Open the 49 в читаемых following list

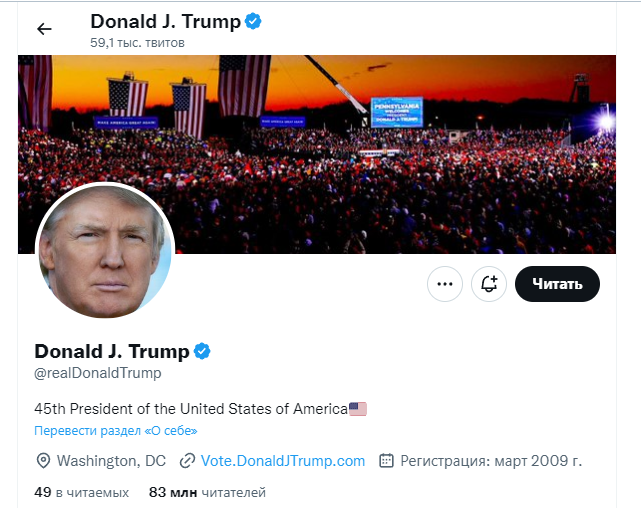click(x=81, y=492)
